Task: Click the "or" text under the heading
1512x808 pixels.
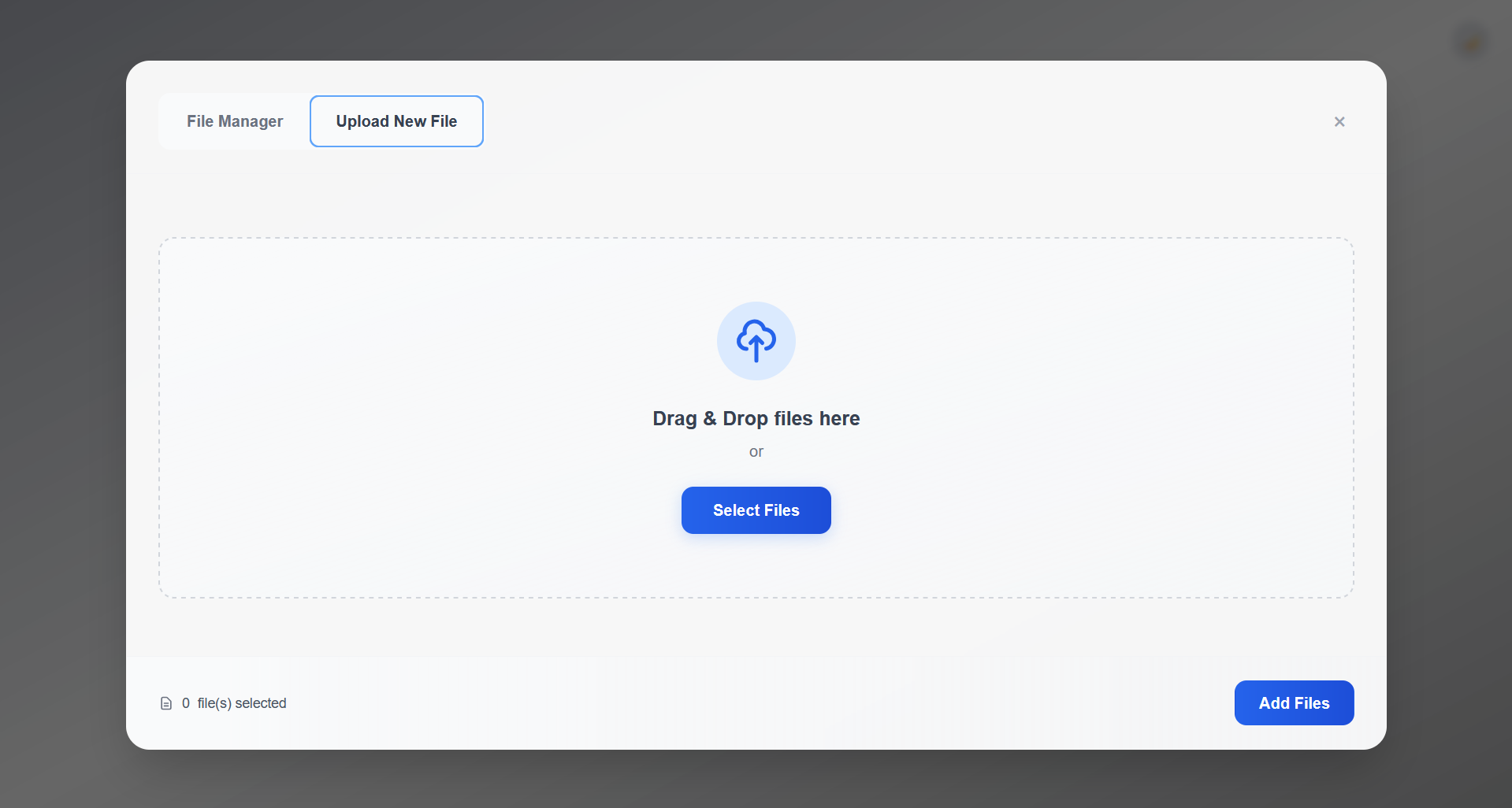Action: [756, 451]
